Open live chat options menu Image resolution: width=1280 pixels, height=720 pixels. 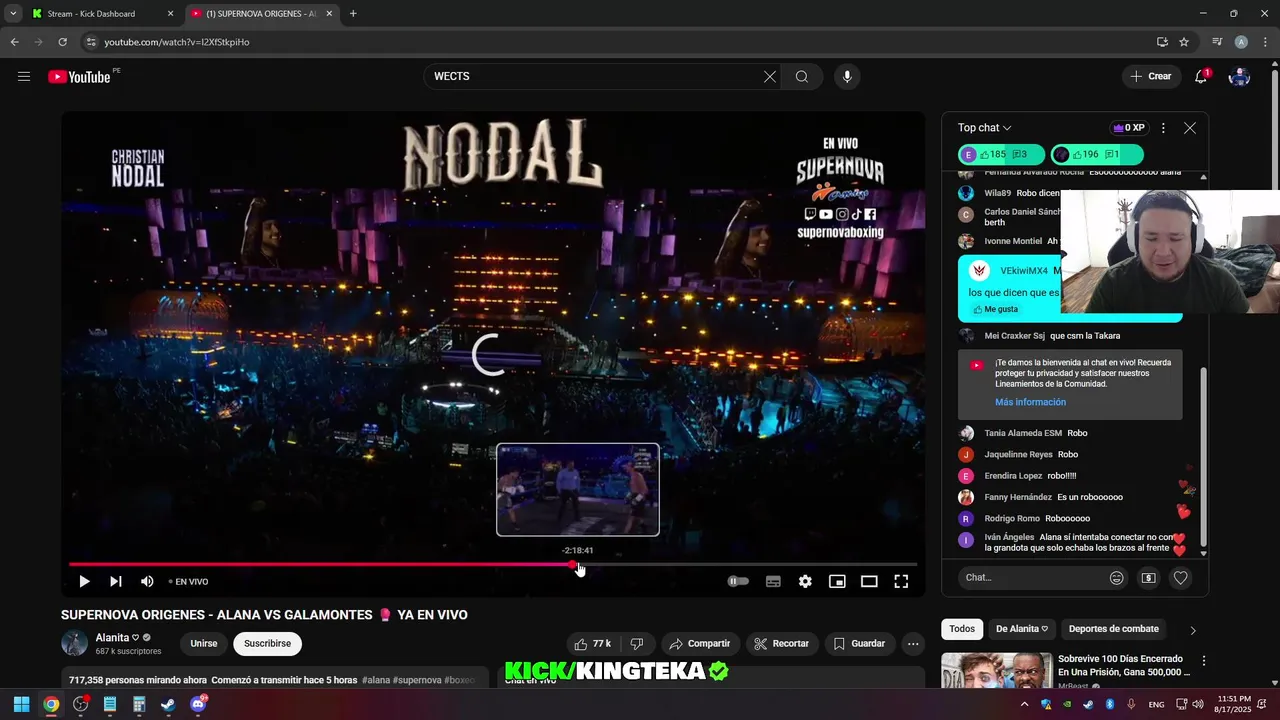point(1163,128)
